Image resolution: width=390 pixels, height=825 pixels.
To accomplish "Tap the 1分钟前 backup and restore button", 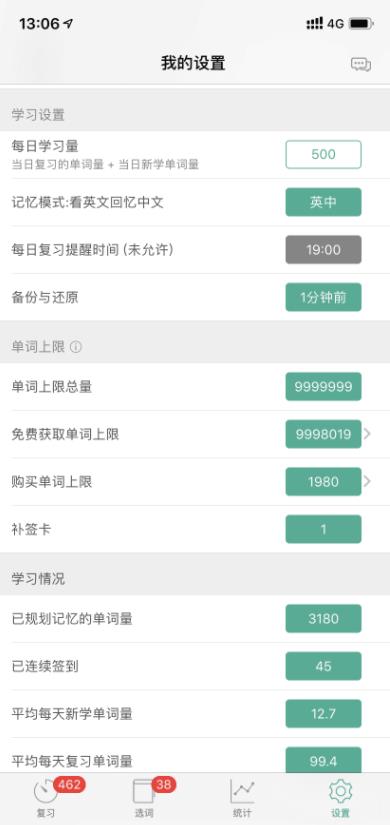I will [x=323, y=297].
